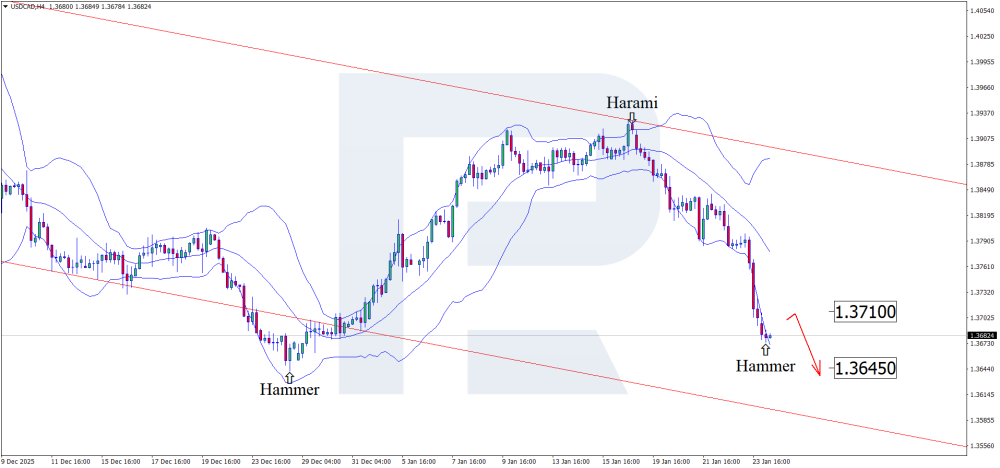Select the red forecast arrow pointing down
The height and width of the screenshot is (468, 1000).
(808, 345)
